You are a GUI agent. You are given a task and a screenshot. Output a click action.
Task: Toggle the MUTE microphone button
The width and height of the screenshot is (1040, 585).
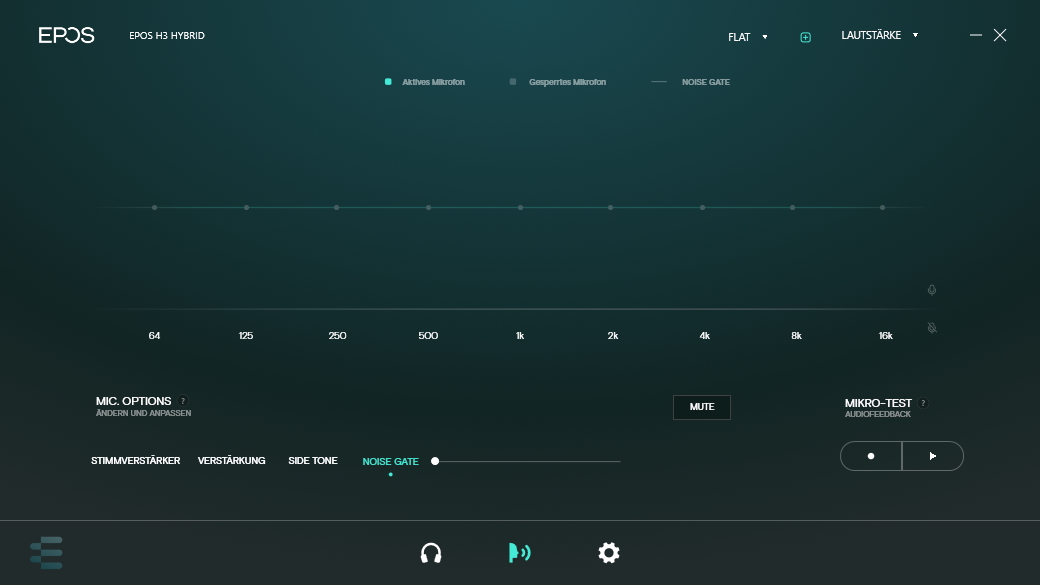(x=701, y=407)
